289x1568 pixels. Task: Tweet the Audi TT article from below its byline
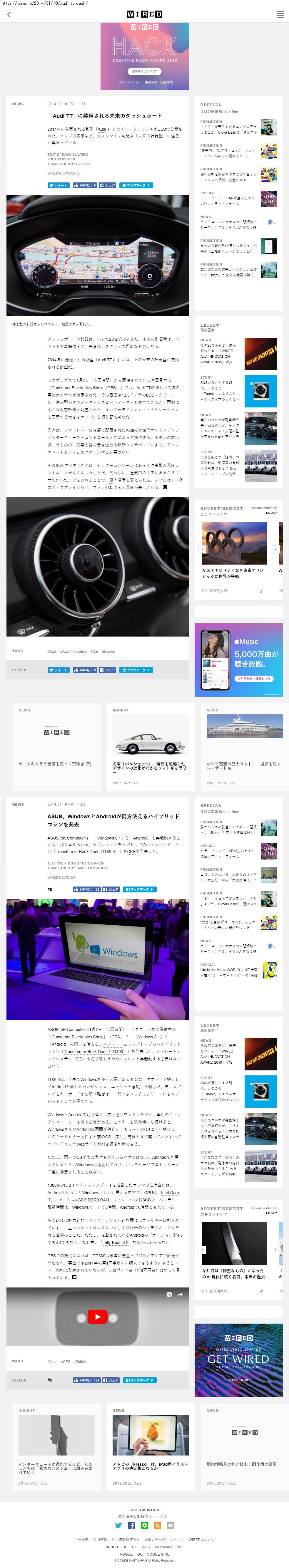(59, 185)
